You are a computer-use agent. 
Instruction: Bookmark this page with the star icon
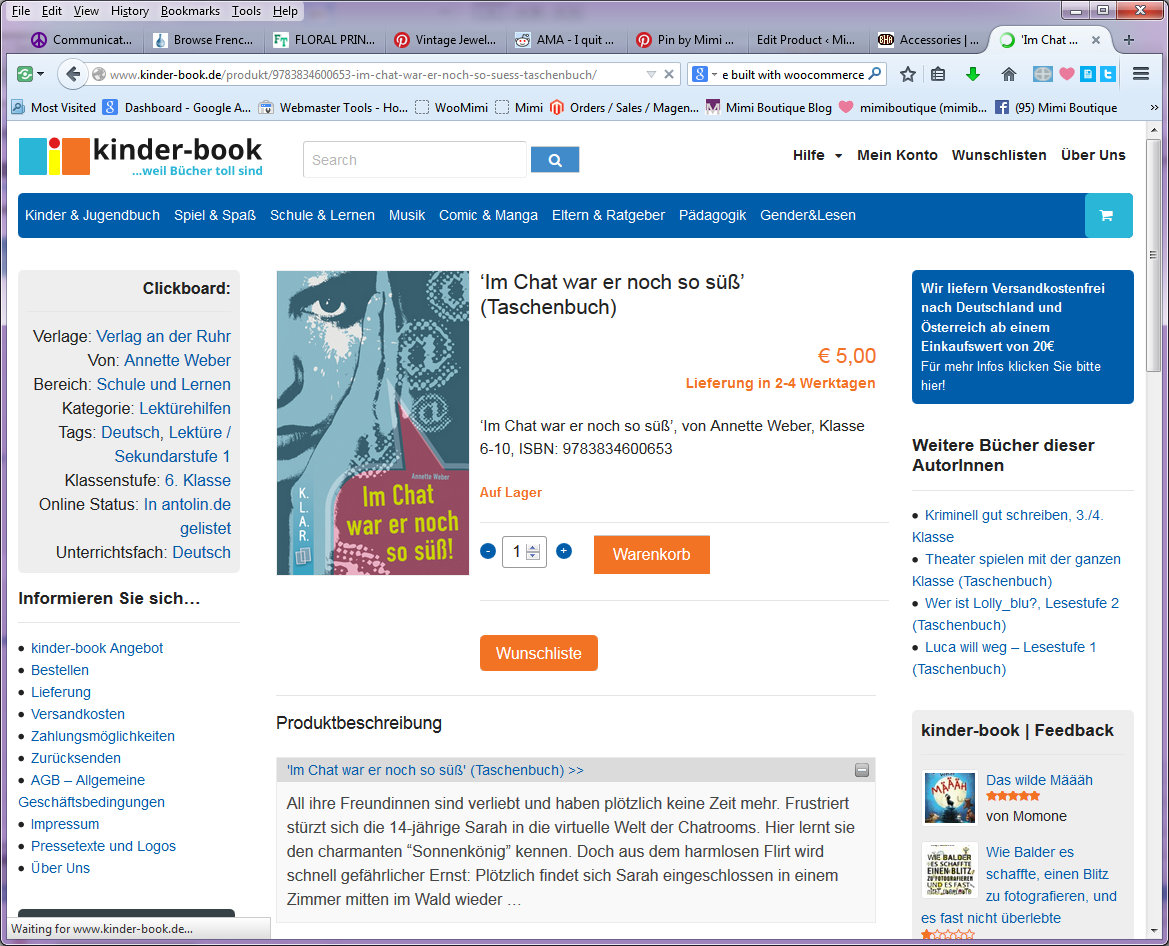coord(907,75)
